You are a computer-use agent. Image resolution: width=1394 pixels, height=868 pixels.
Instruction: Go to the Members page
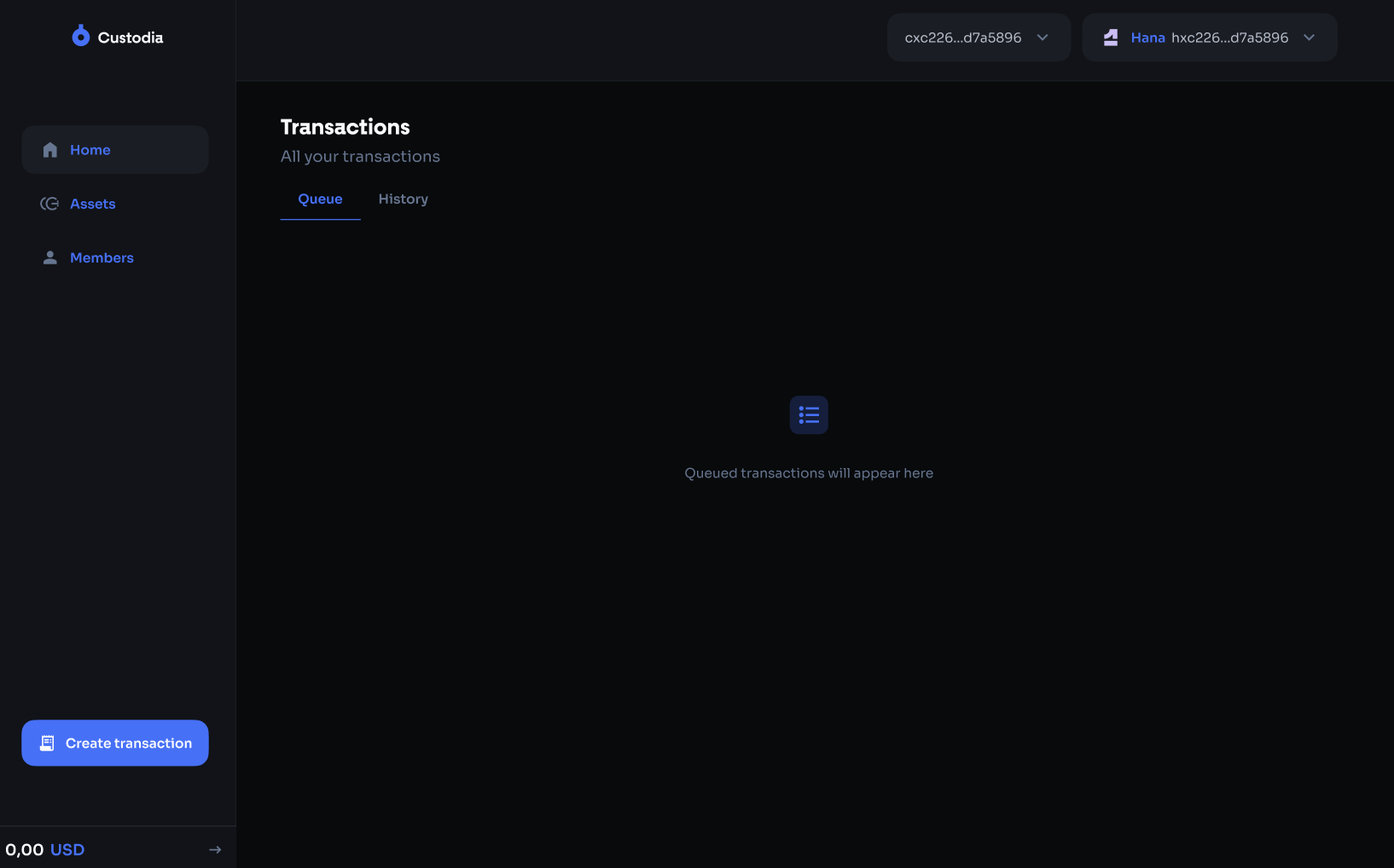[102, 258]
